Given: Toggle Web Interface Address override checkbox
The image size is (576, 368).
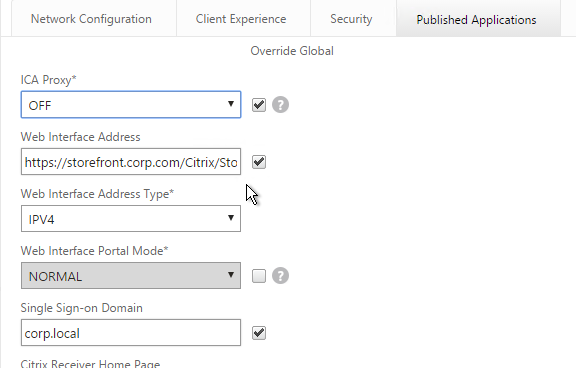Looking at the screenshot, I should point(259,162).
